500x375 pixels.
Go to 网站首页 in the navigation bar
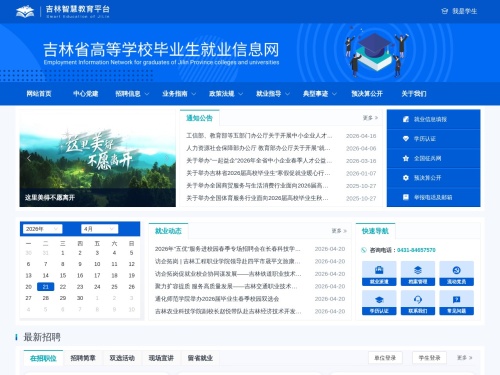point(39,94)
